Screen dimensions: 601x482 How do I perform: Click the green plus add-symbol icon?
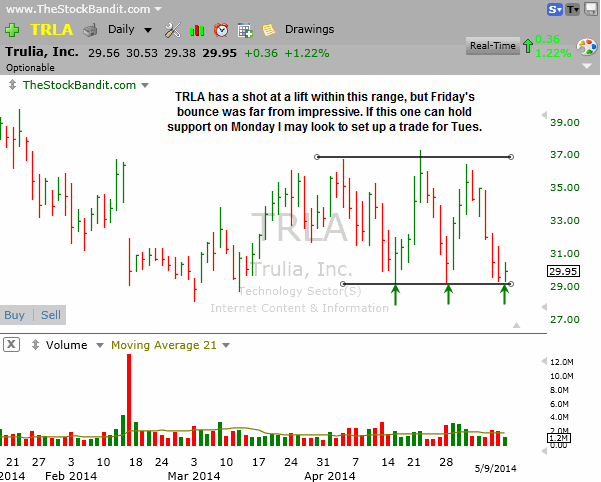pyautogui.click(x=11, y=30)
